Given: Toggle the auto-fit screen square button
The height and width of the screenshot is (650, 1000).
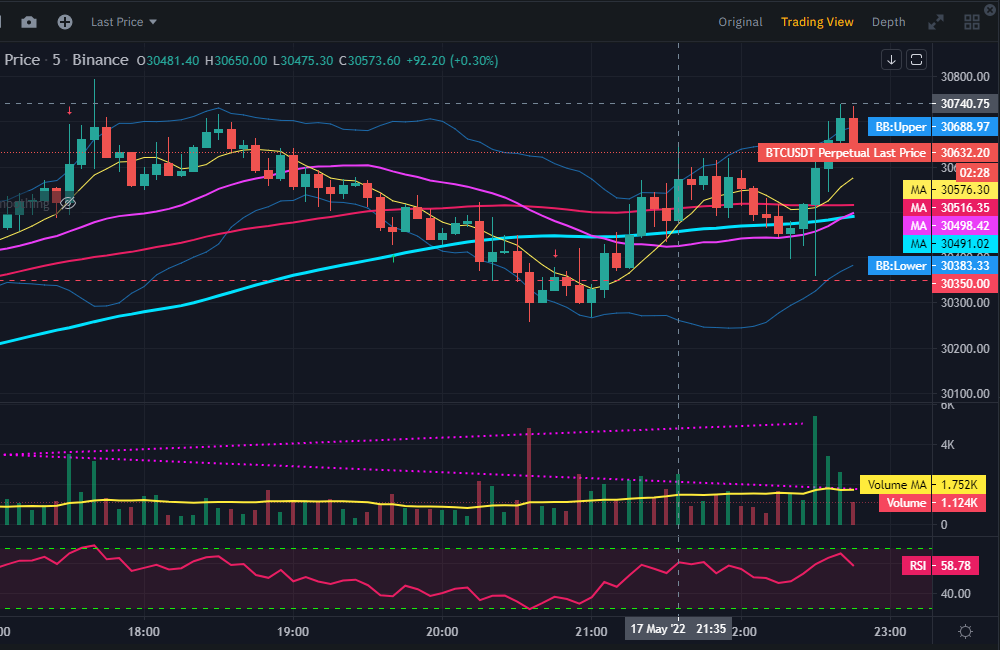Looking at the screenshot, I should [916, 60].
